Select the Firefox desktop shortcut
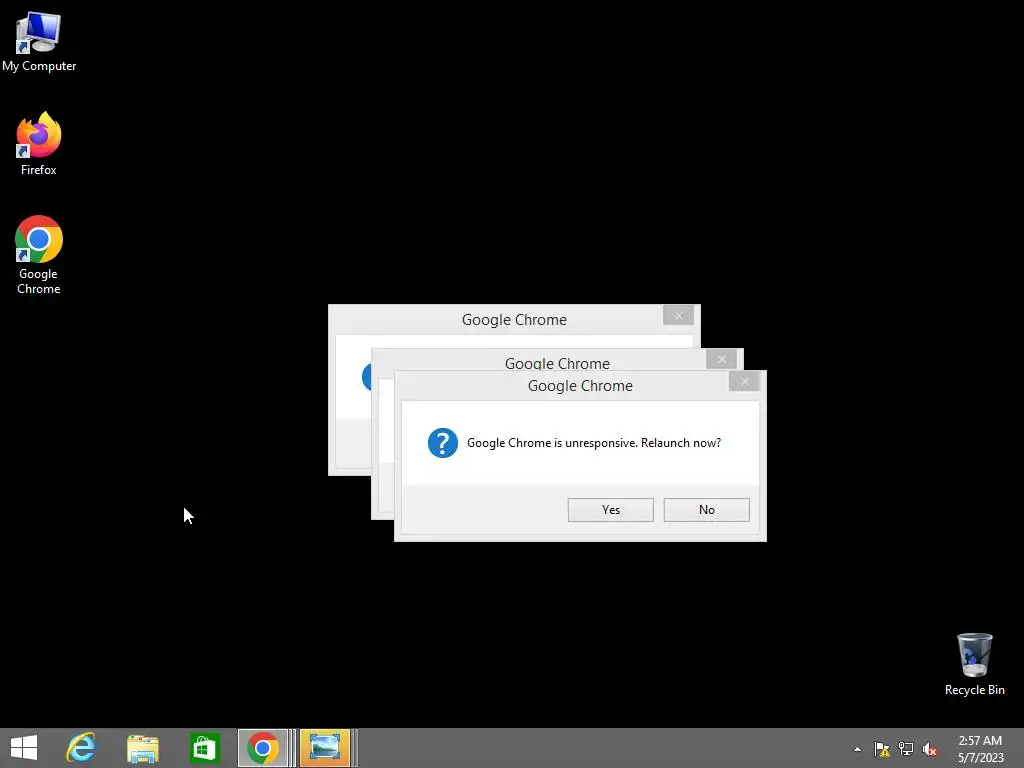Viewport: 1024px width, 768px height. [39, 144]
